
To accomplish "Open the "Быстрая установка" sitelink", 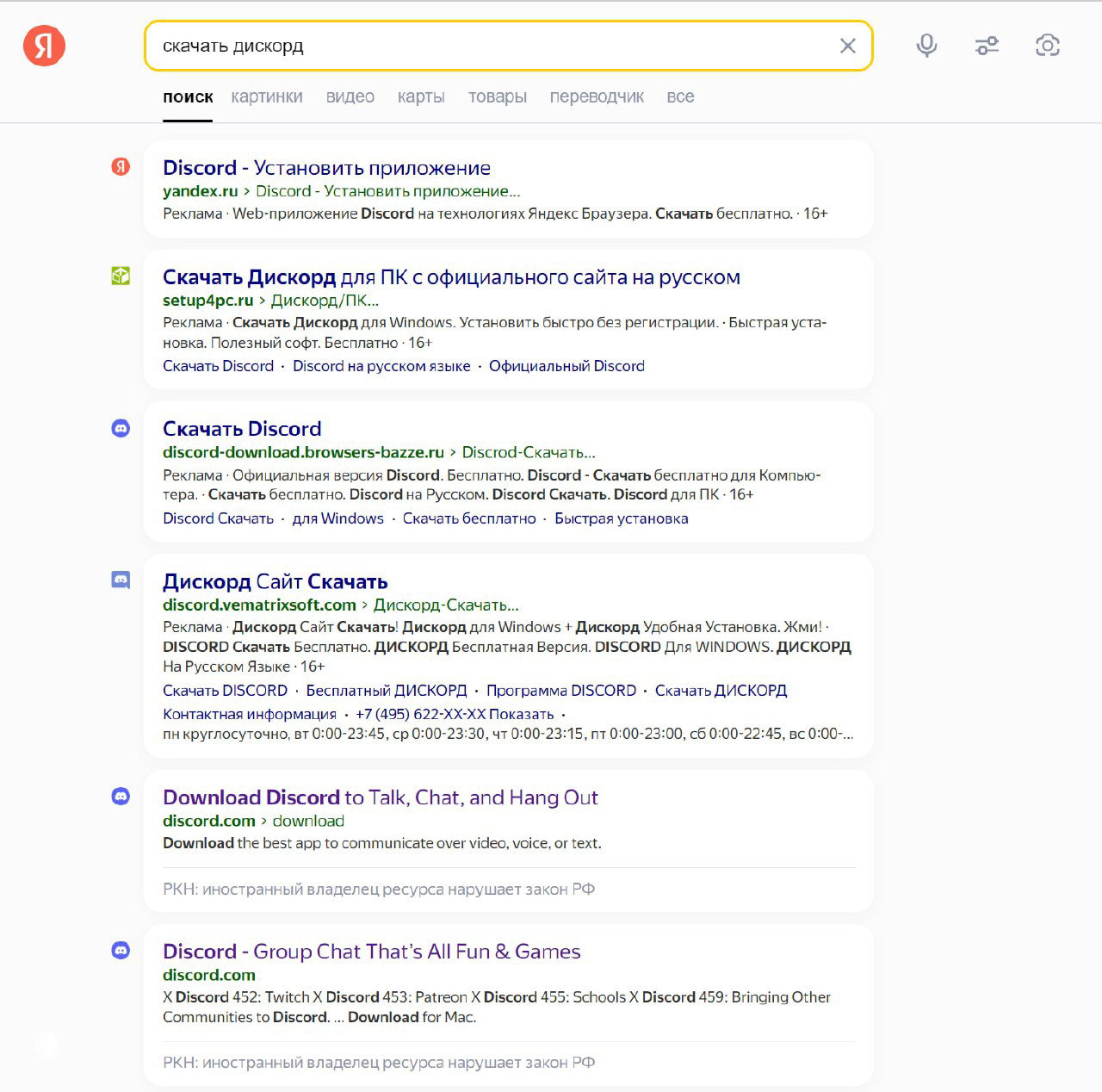I will pyautogui.click(x=621, y=518).
